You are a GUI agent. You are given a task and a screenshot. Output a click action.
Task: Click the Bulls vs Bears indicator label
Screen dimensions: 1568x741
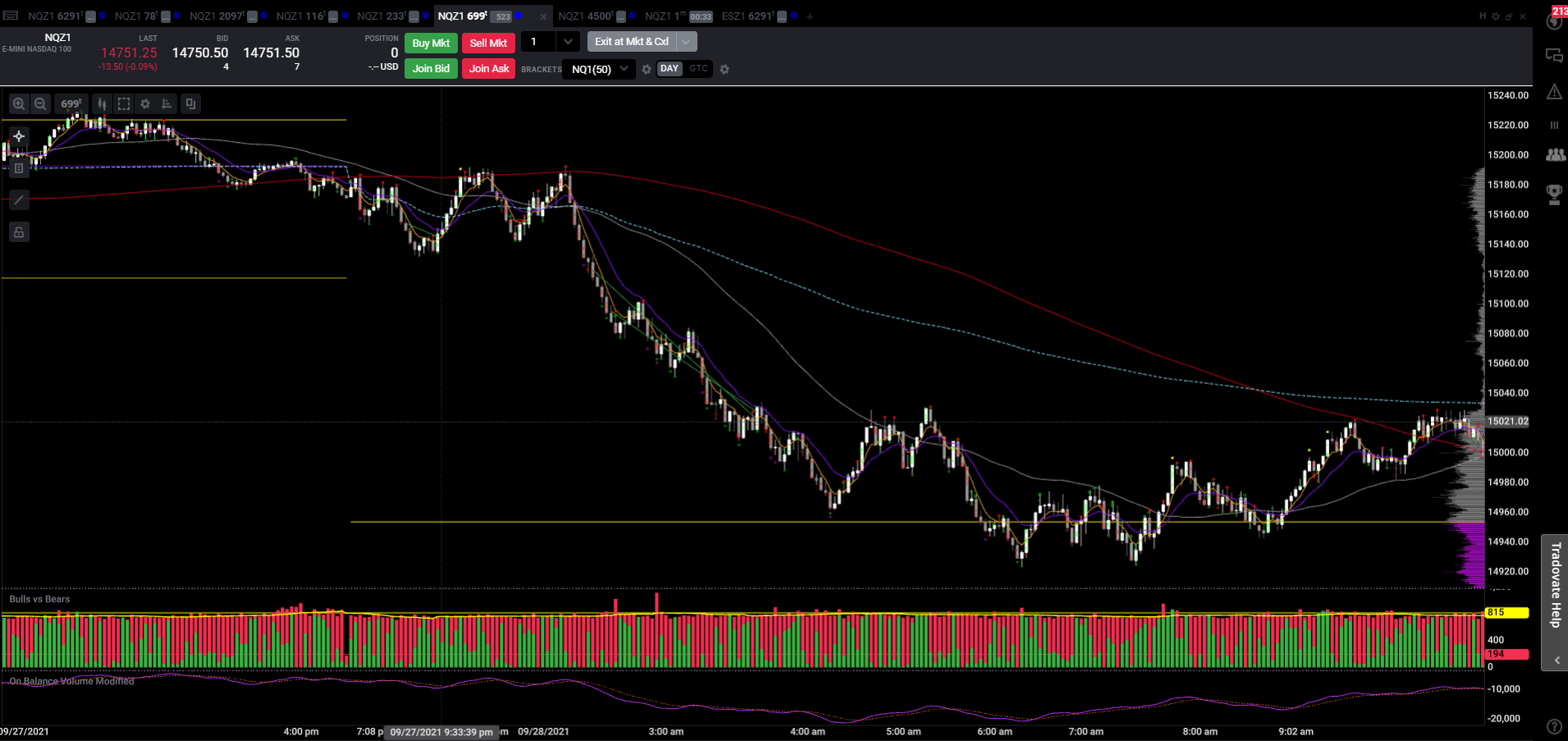[x=39, y=599]
